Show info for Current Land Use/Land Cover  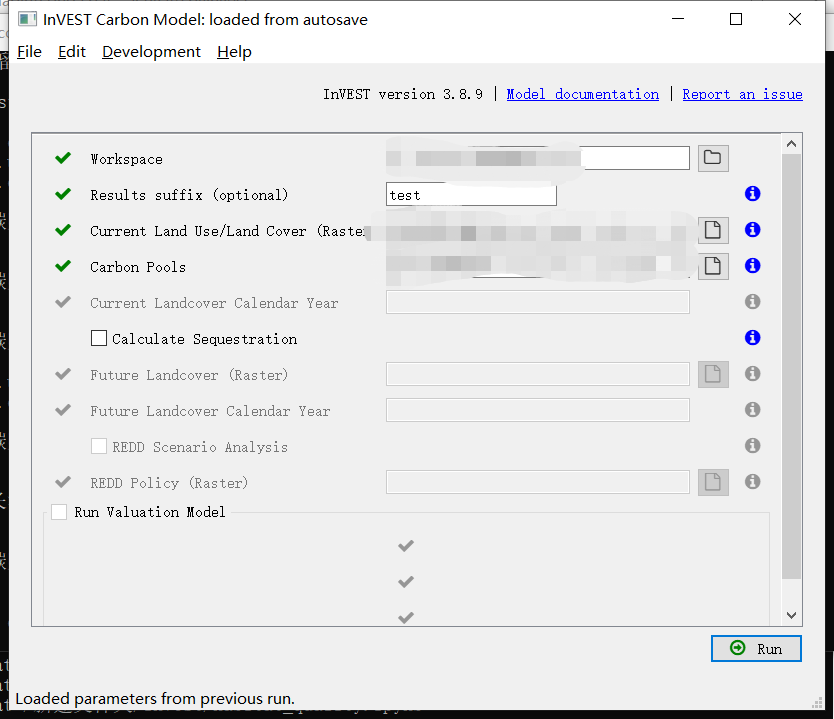[752, 230]
